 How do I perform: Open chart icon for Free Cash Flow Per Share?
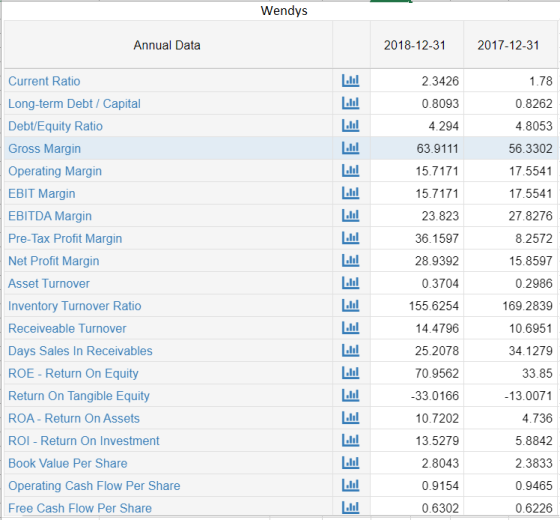click(x=350, y=508)
